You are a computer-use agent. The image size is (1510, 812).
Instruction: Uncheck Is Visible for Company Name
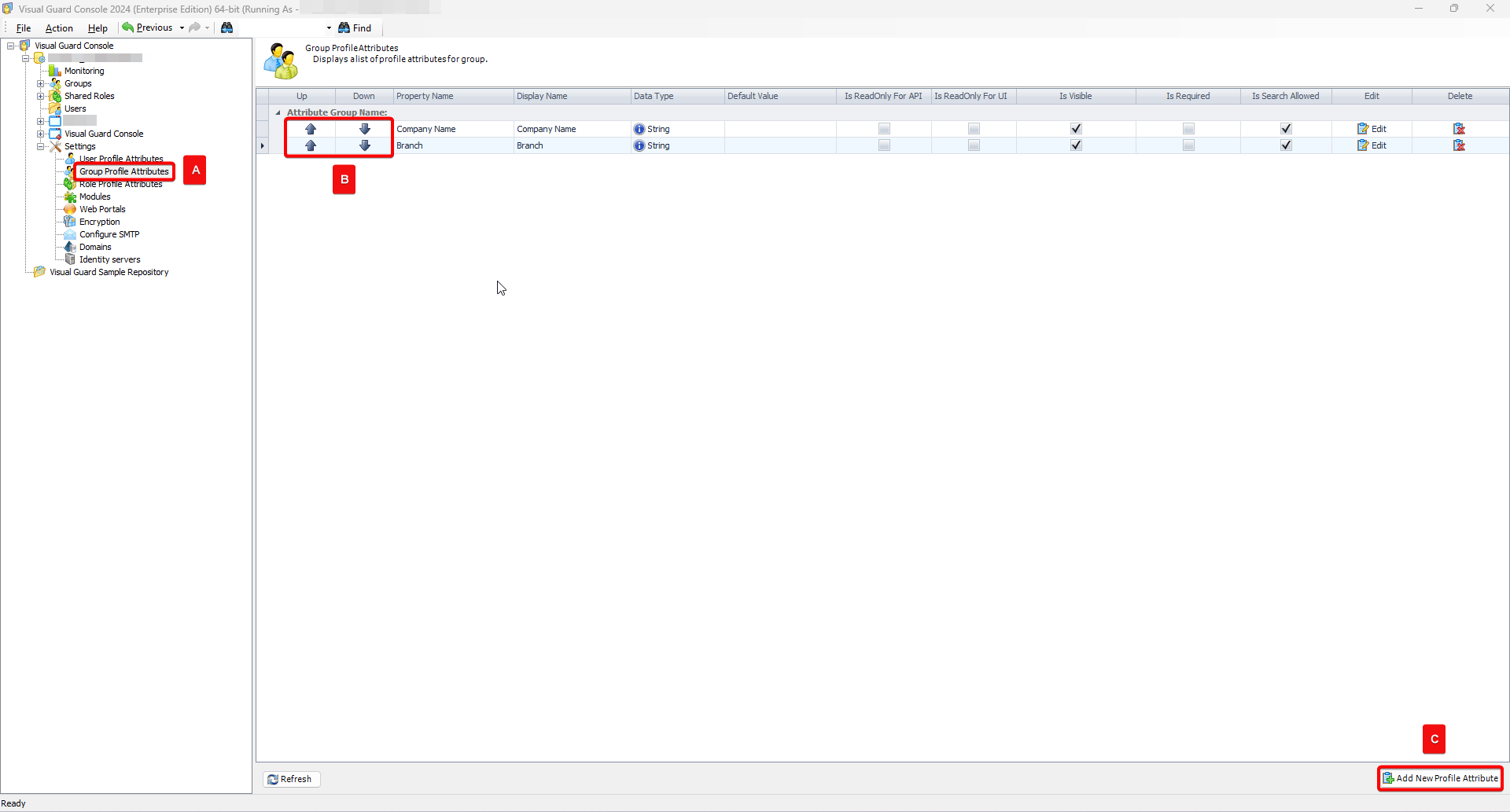click(1076, 128)
